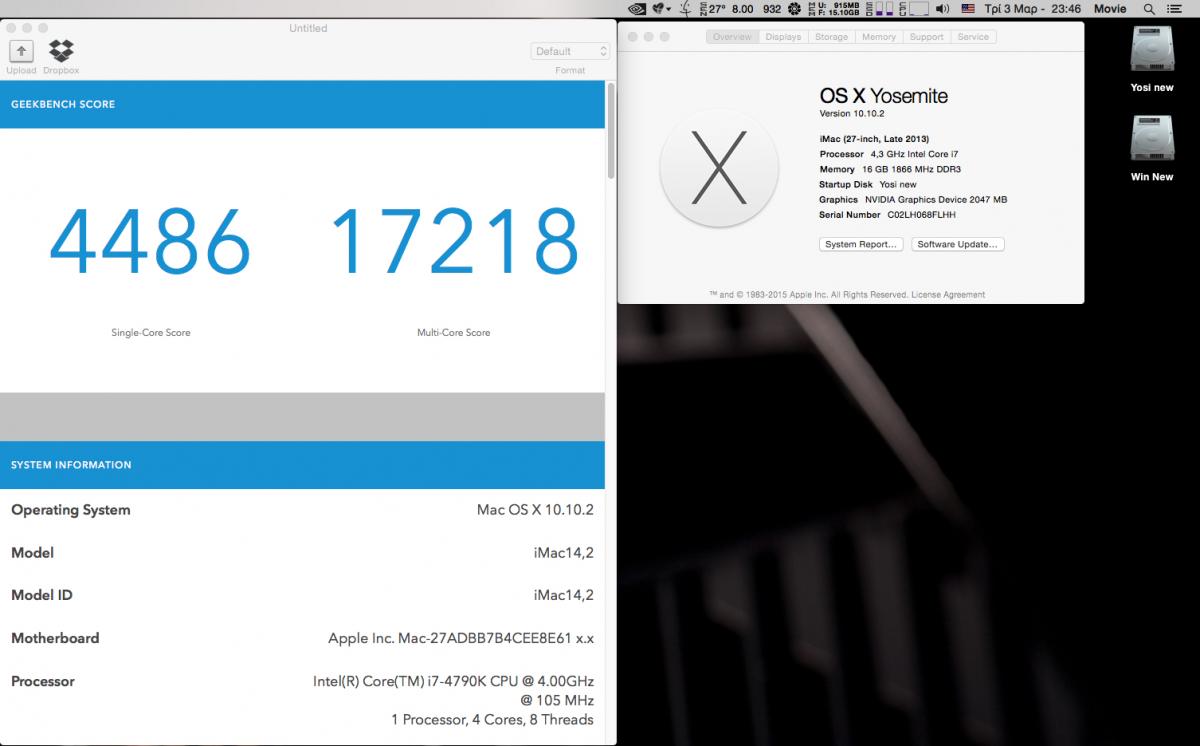This screenshot has height=746, width=1200.
Task: Open the Movie user menu
Action: click(x=1110, y=8)
